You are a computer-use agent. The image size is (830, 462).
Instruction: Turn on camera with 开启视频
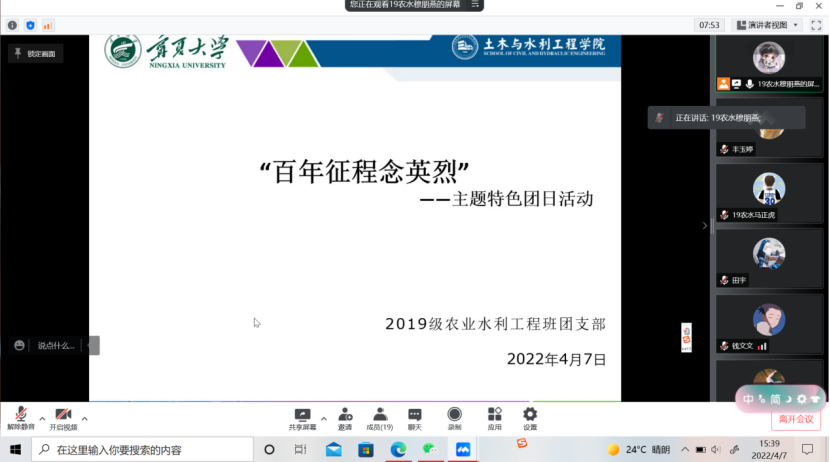(62, 417)
